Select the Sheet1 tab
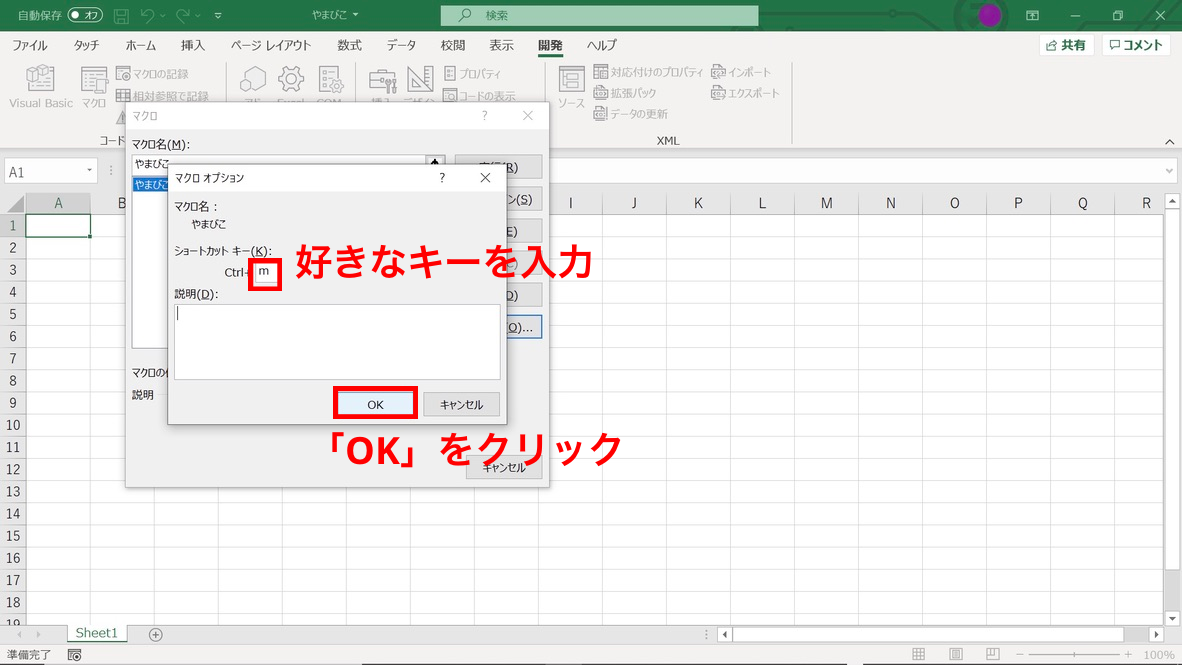This screenshot has width=1182, height=665. pyautogui.click(x=96, y=633)
